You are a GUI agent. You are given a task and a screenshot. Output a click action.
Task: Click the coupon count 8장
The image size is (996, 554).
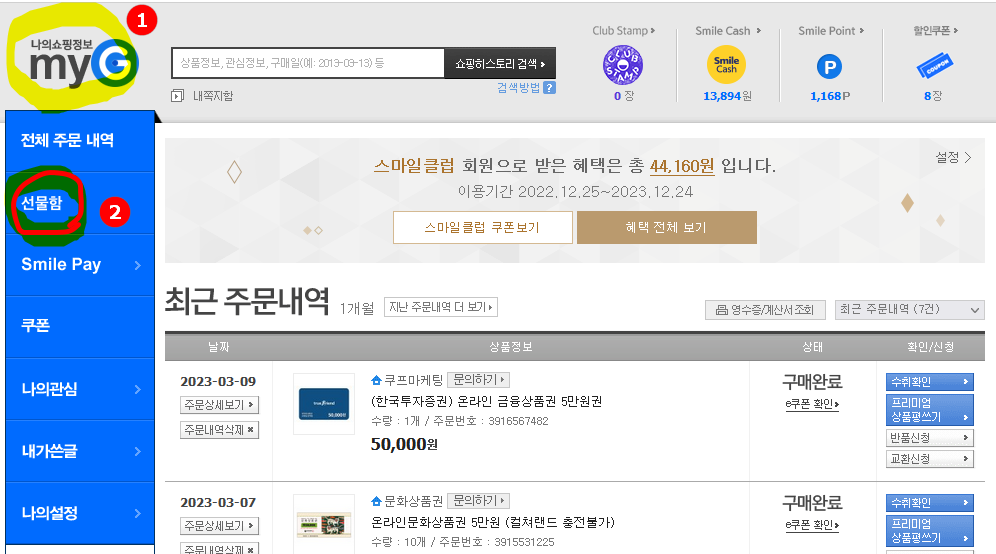(x=932, y=96)
